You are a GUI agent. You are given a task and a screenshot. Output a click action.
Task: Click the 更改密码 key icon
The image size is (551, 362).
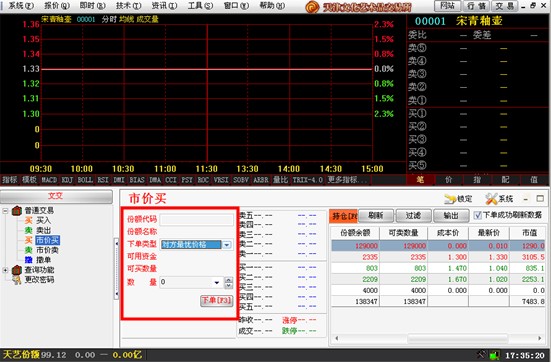tap(17, 280)
